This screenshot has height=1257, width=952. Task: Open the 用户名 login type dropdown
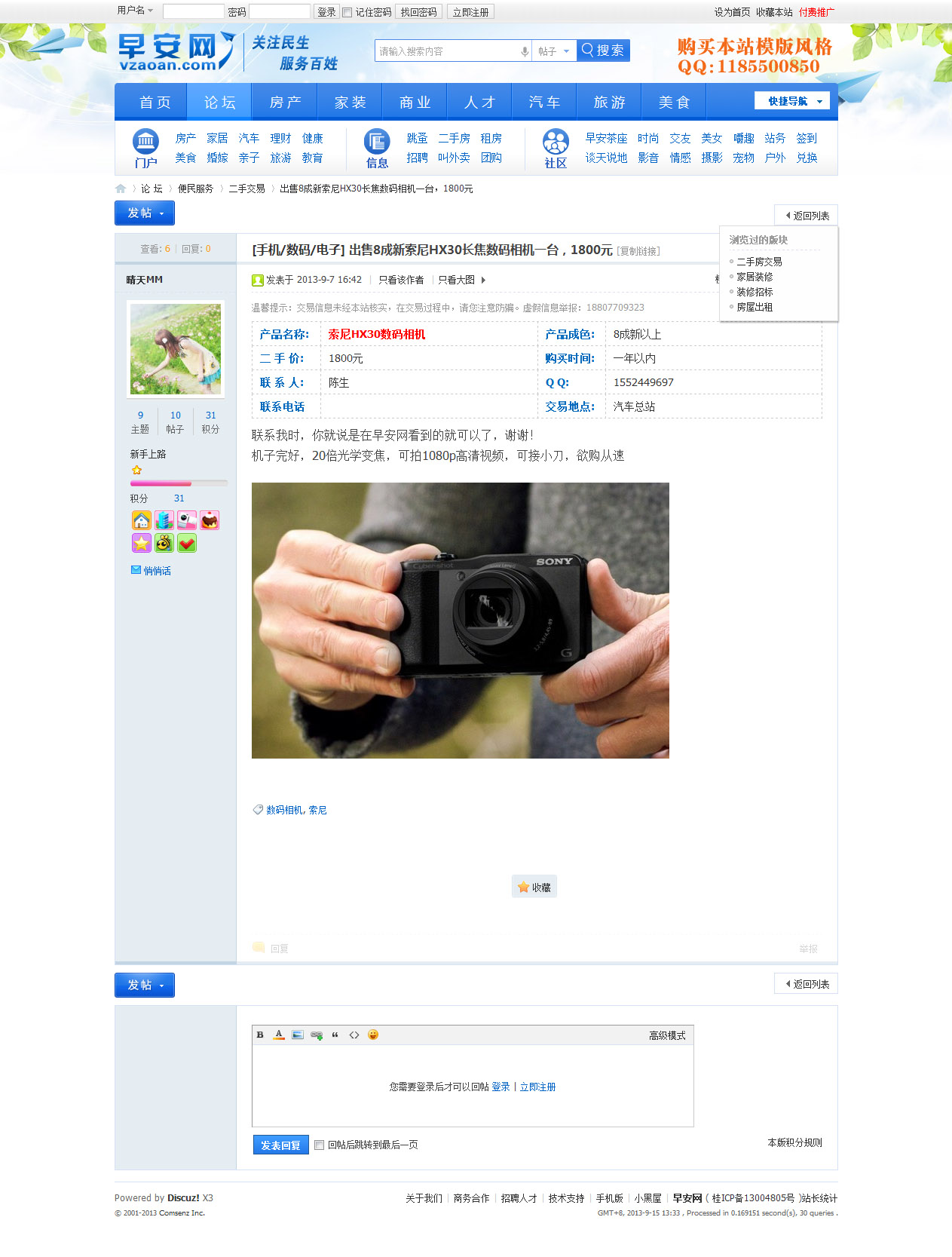136,11
